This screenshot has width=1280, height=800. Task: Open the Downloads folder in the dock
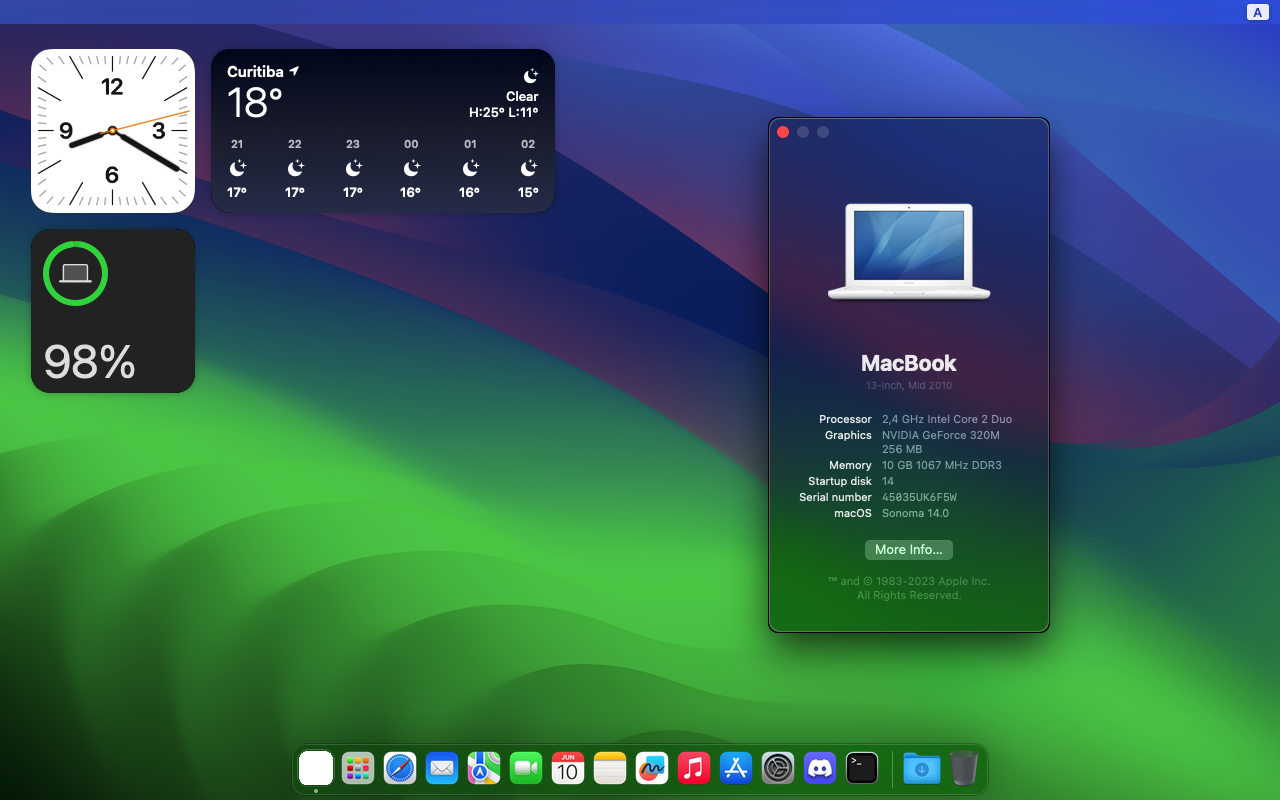(922, 768)
